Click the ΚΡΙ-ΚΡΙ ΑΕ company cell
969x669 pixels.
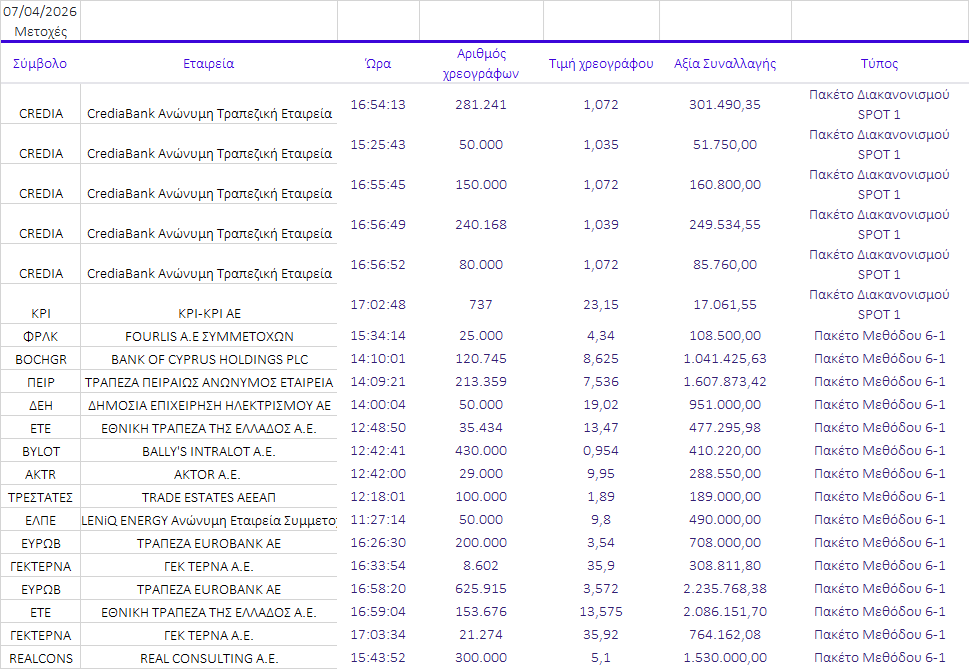pos(209,313)
